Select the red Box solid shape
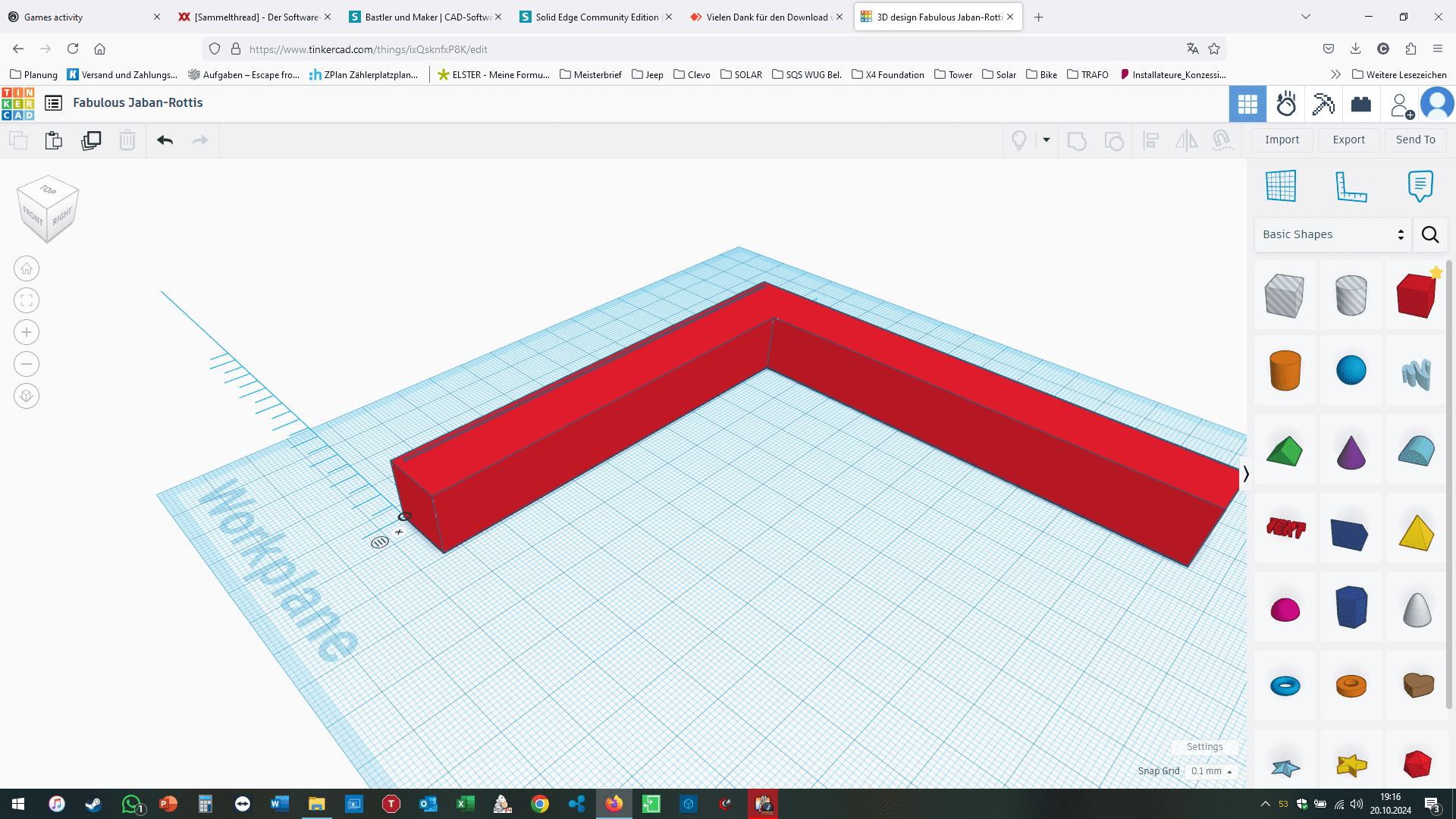The width and height of the screenshot is (1456, 819). (x=1415, y=296)
